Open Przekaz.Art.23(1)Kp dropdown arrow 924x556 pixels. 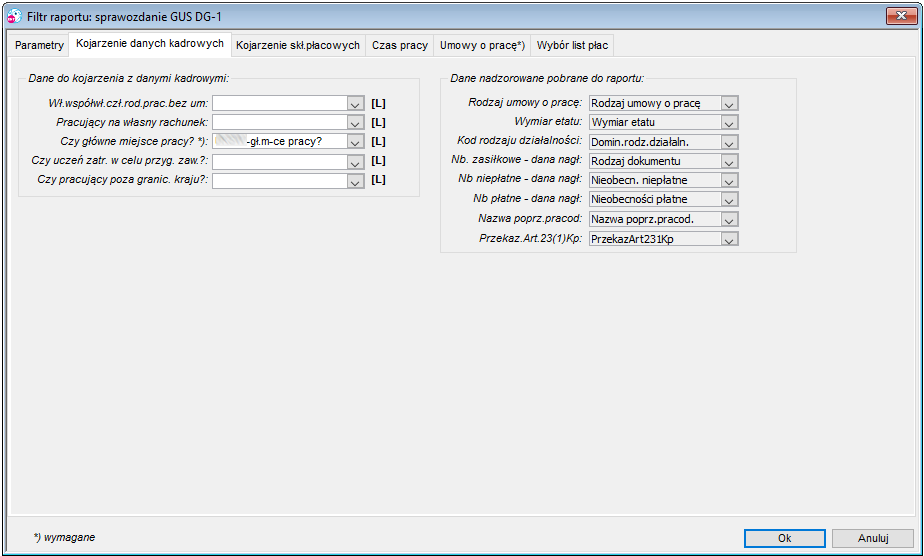730,239
